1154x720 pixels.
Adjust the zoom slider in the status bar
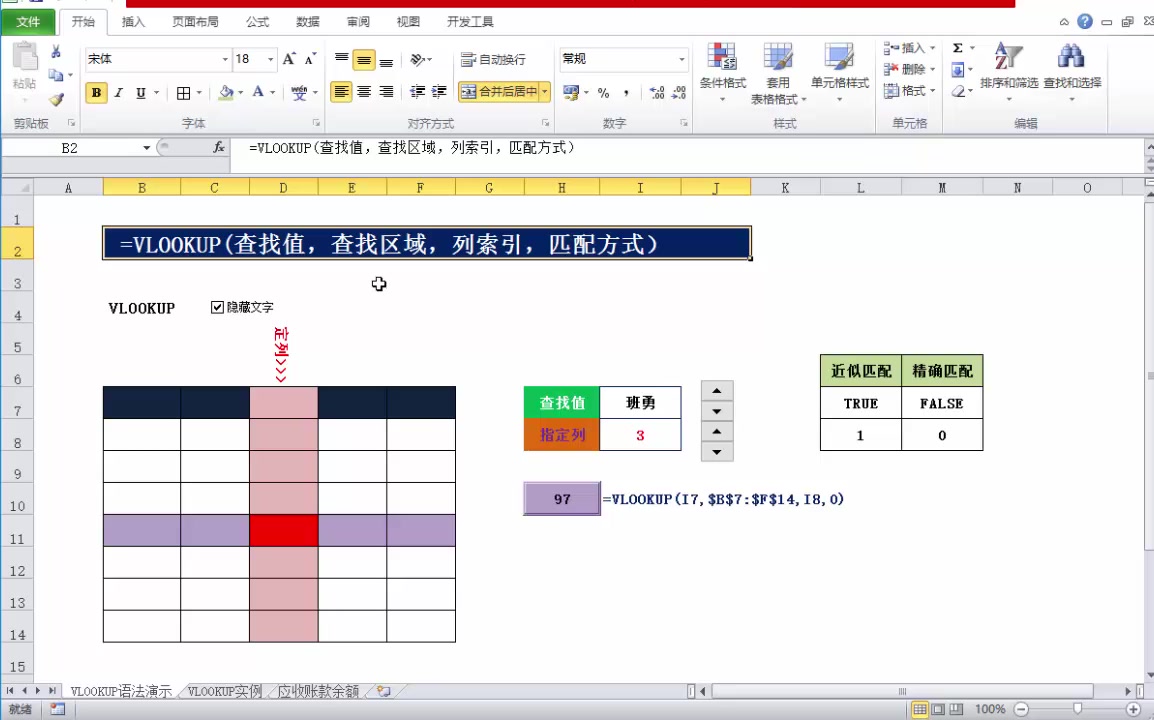tap(1078, 709)
